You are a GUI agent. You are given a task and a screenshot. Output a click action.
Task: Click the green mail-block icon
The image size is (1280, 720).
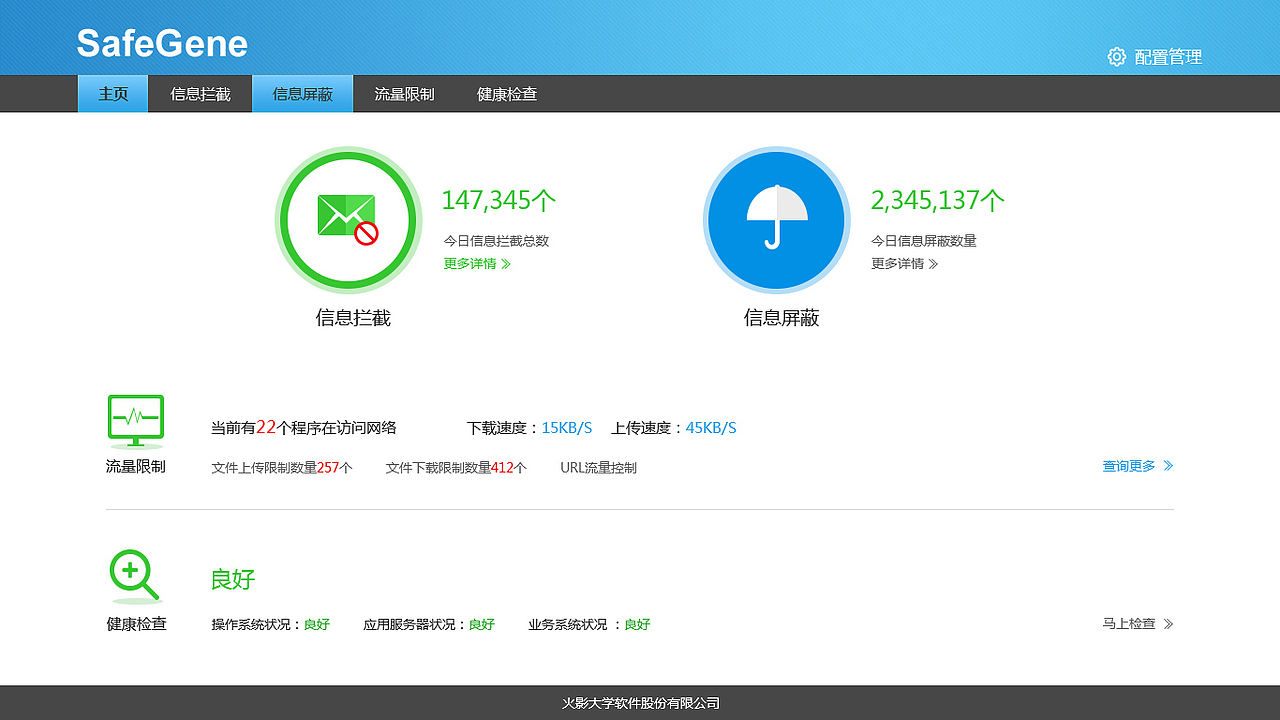click(x=346, y=221)
